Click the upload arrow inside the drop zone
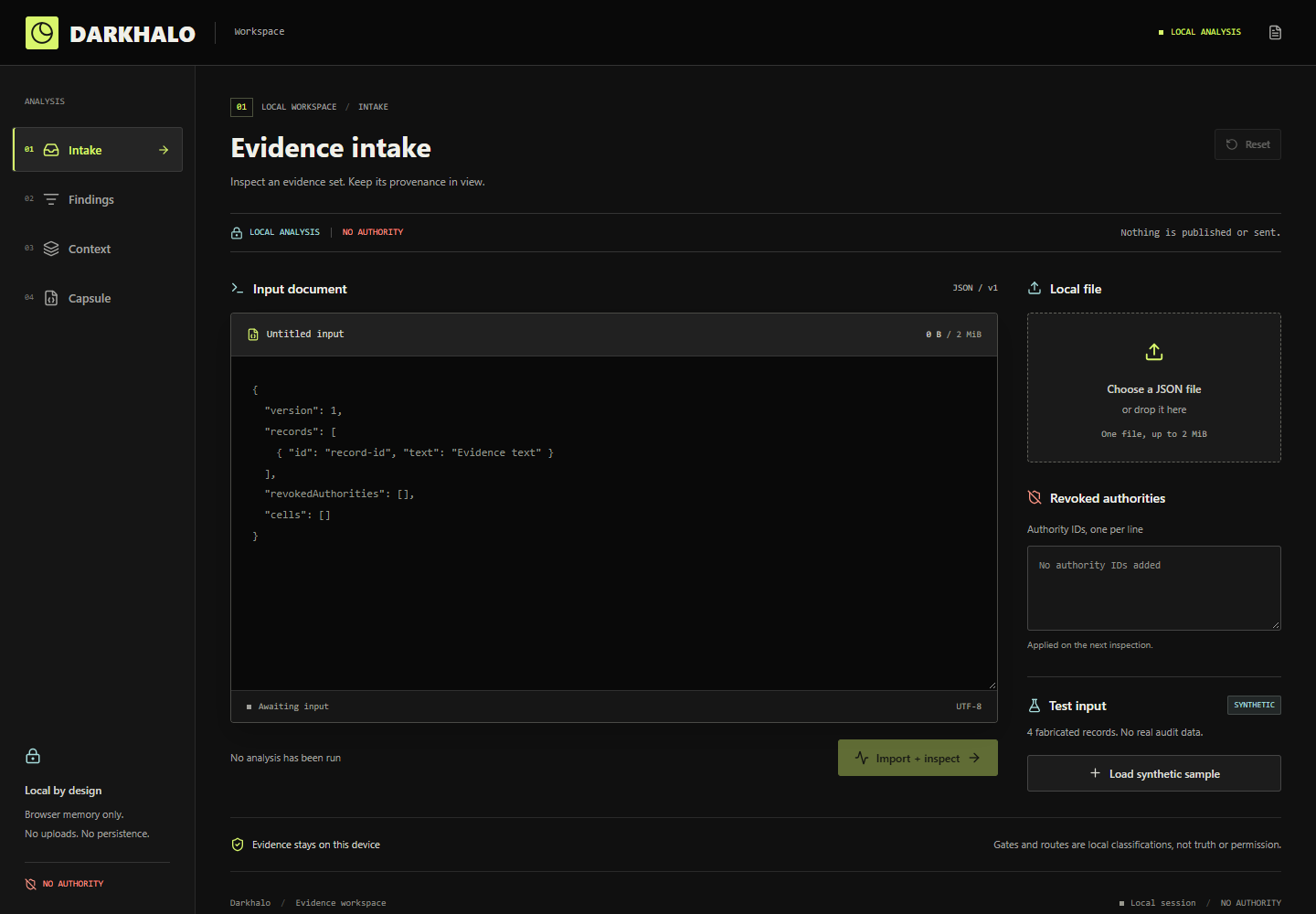 [1154, 352]
